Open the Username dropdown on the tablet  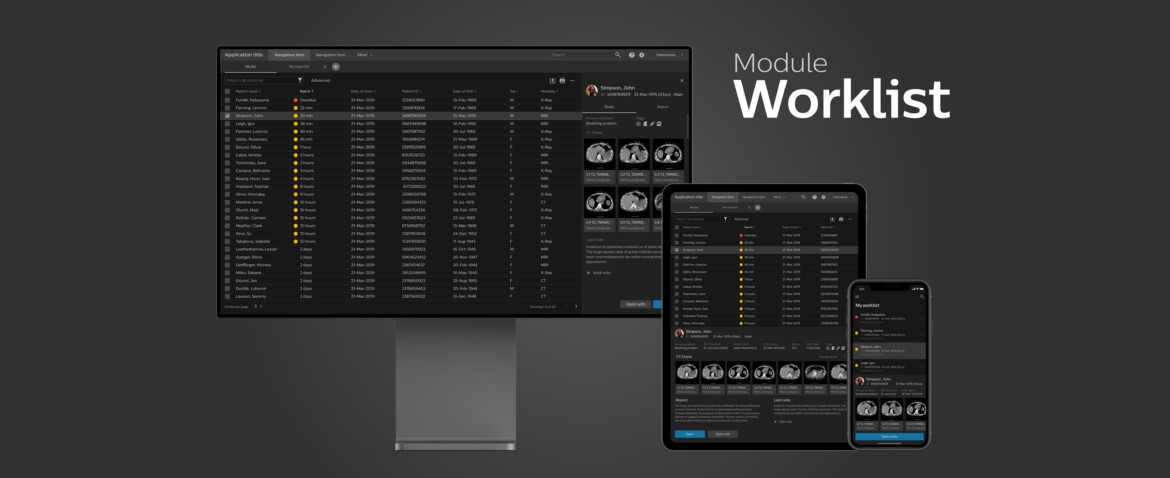coord(843,197)
